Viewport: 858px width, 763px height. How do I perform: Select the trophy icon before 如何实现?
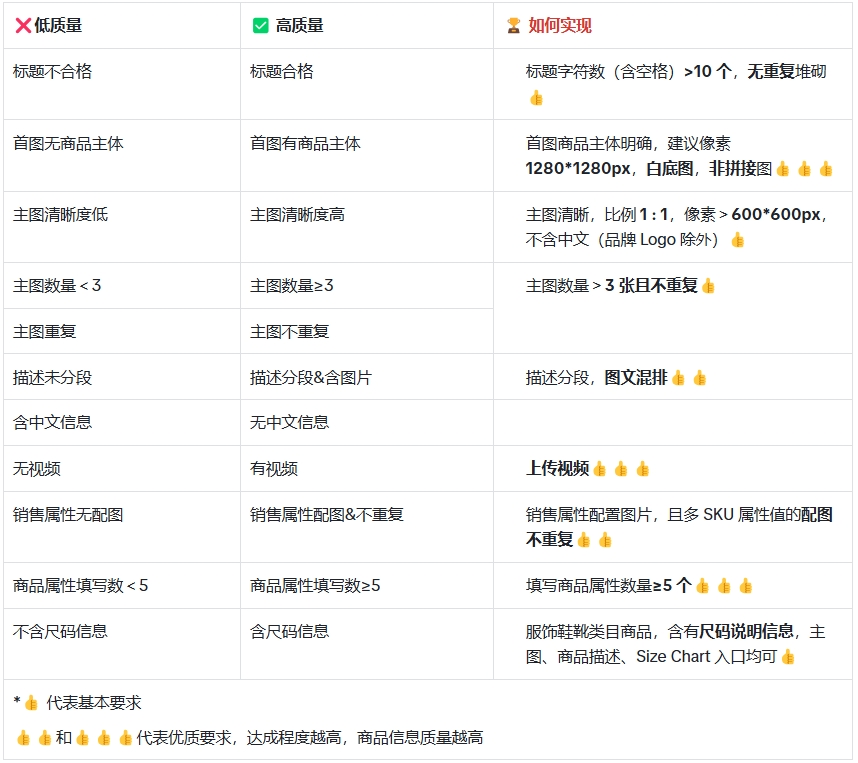514,26
